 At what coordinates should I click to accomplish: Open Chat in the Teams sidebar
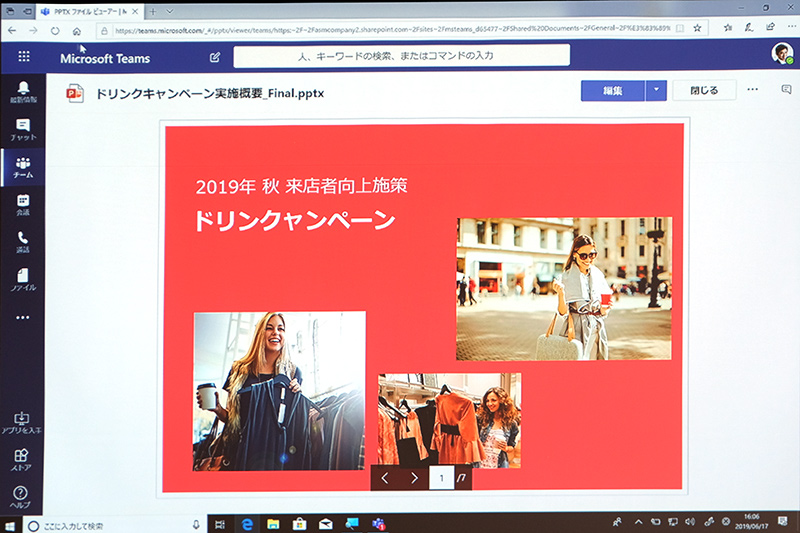(x=23, y=130)
